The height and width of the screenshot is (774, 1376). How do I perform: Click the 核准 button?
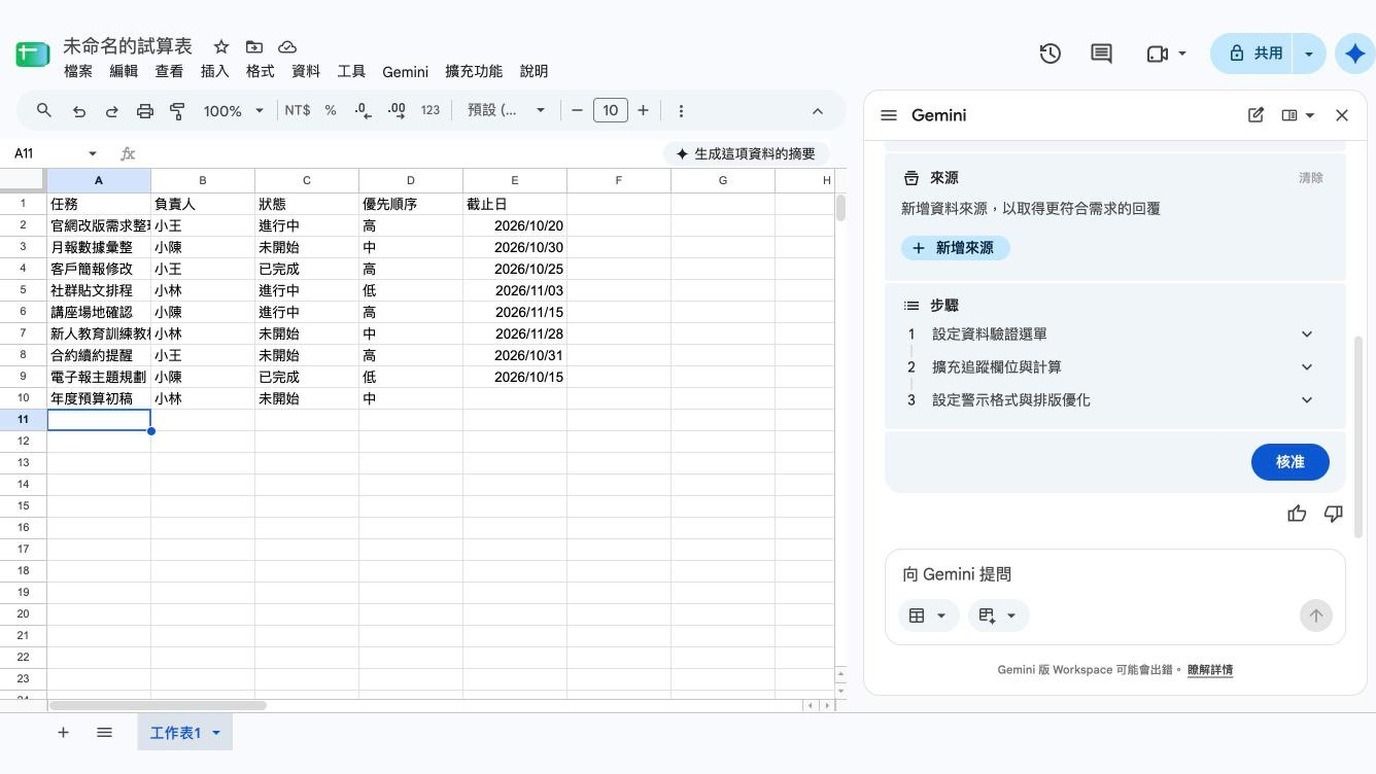pyautogui.click(x=1290, y=462)
